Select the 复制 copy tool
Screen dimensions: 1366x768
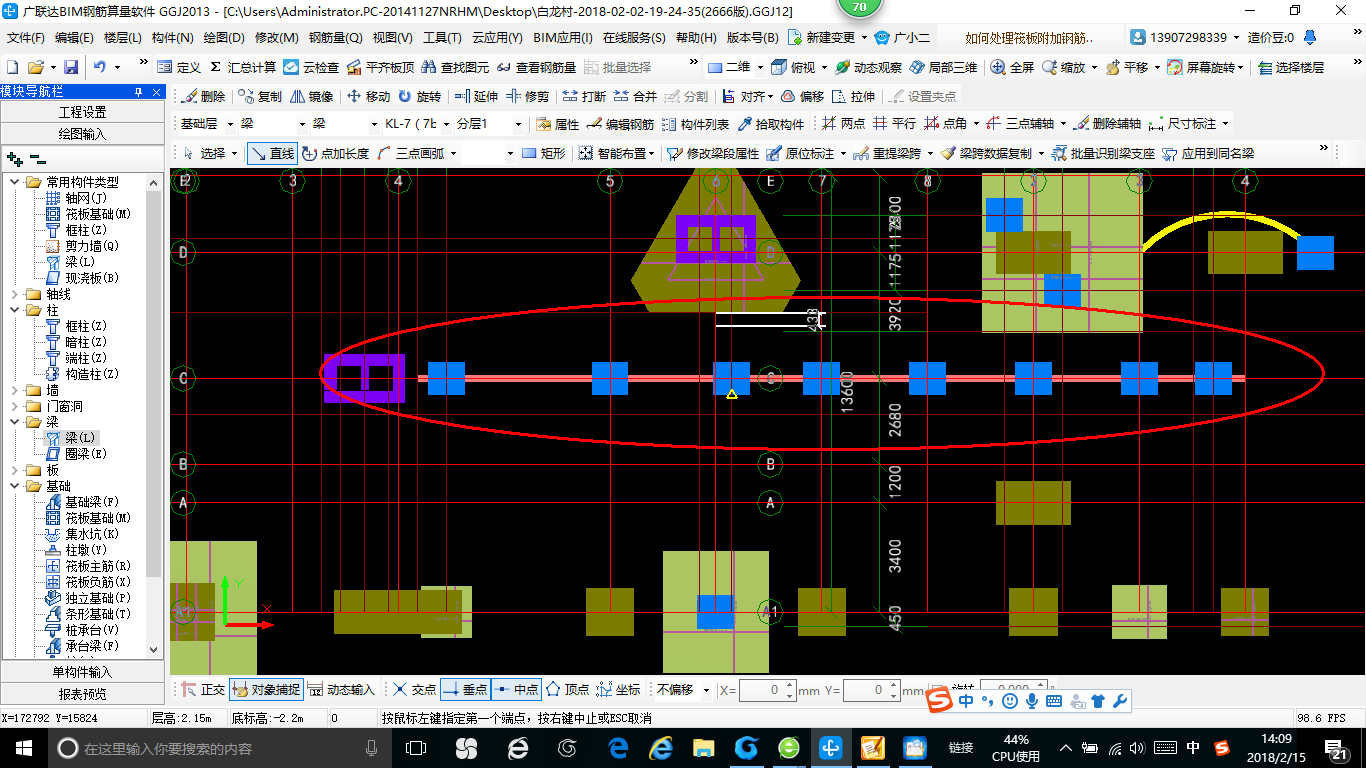260,96
